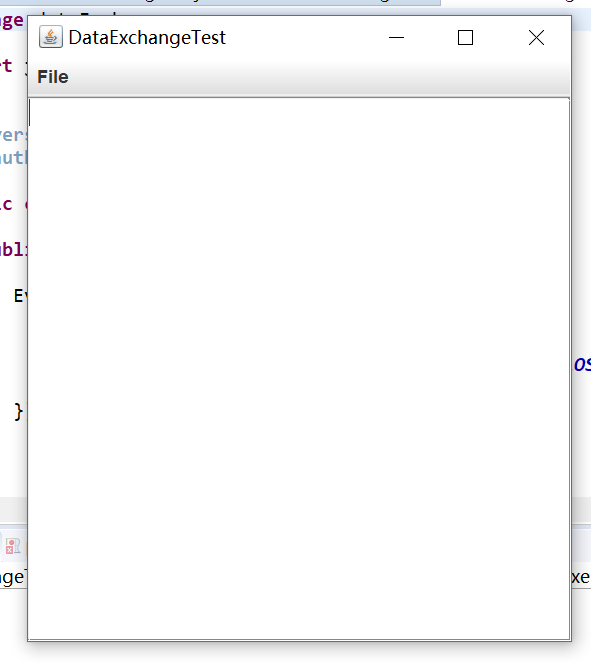The image size is (591, 669).
Task: Close the DataExchangeTest window
Action: pyautogui.click(x=536, y=38)
